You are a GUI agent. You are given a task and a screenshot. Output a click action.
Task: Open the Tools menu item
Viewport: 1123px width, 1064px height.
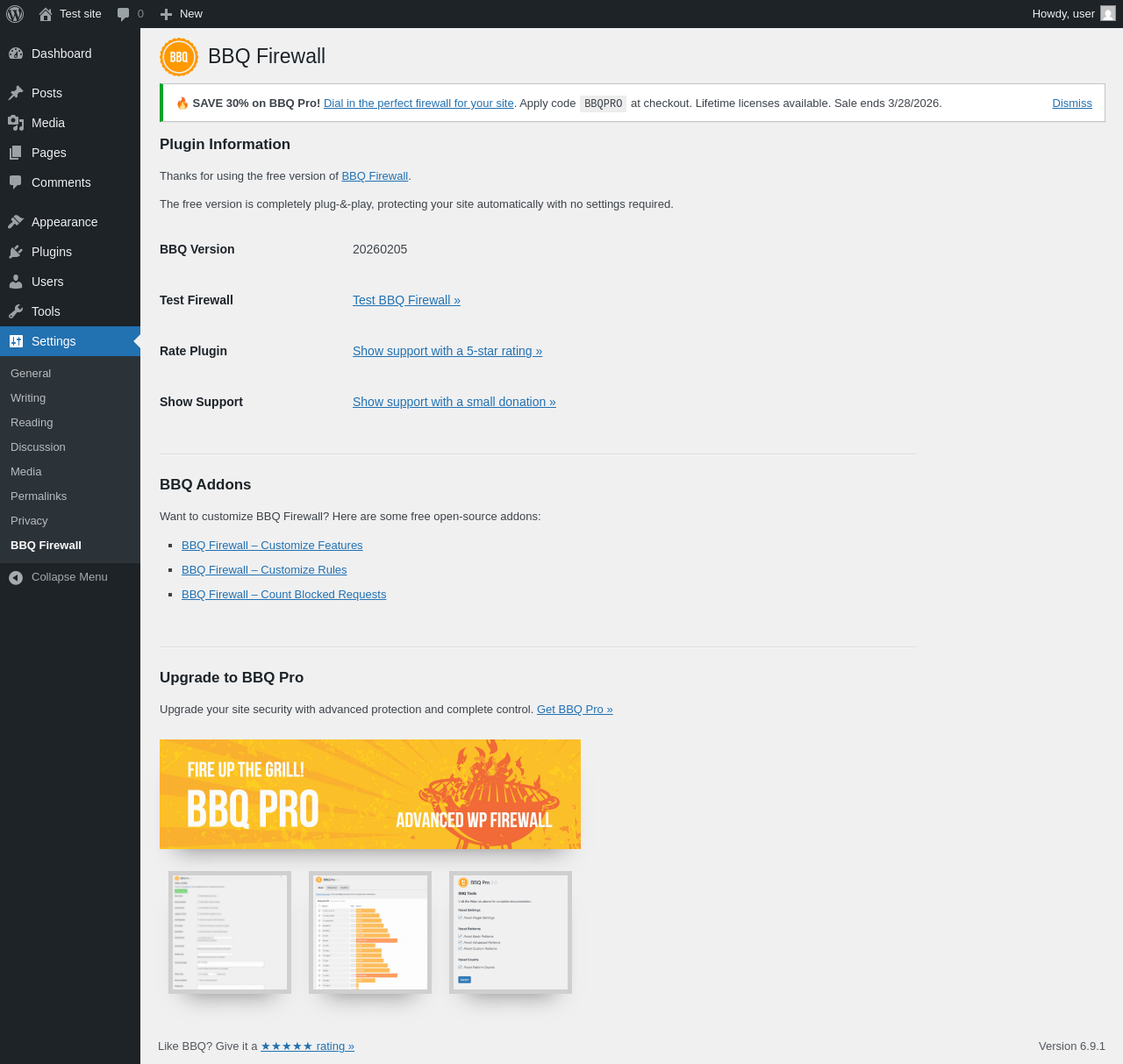[x=70, y=311]
